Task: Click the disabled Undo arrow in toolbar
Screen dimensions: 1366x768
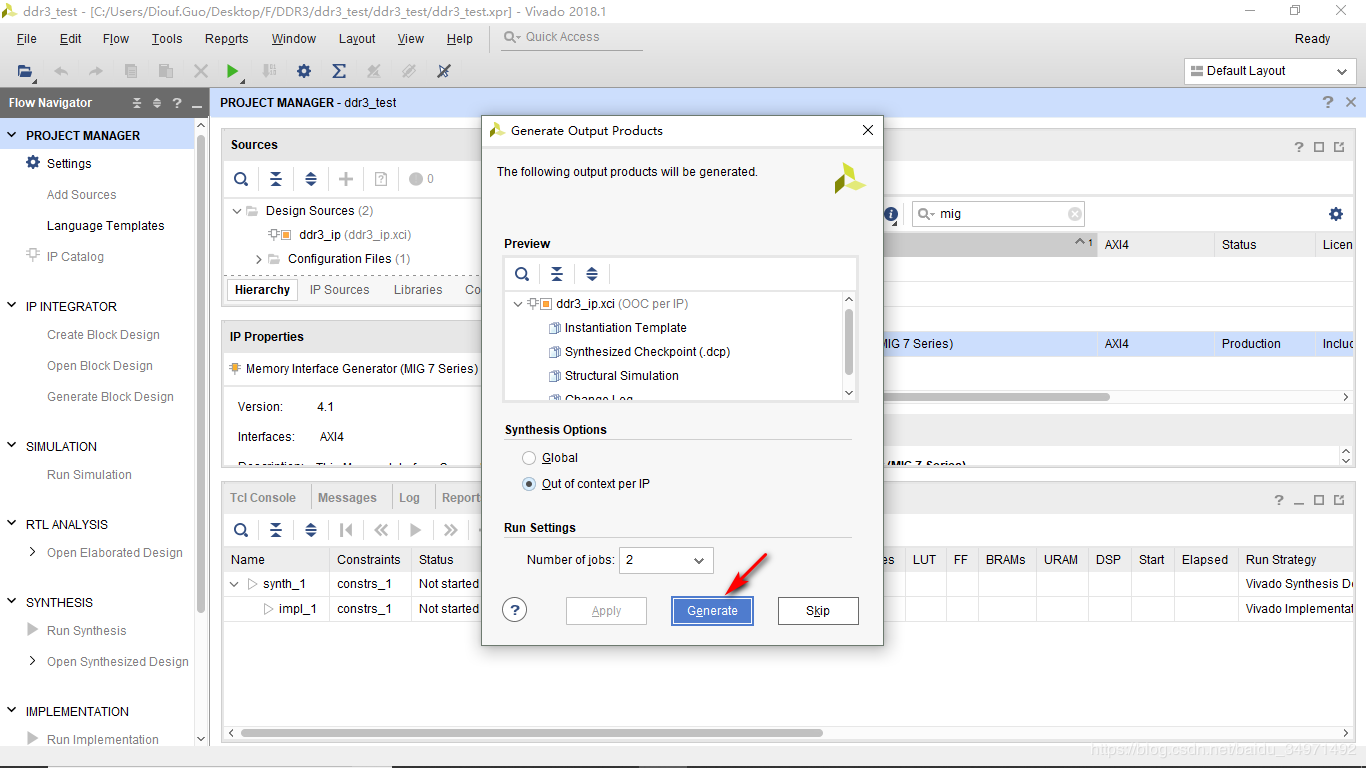Action: click(61, 71)
